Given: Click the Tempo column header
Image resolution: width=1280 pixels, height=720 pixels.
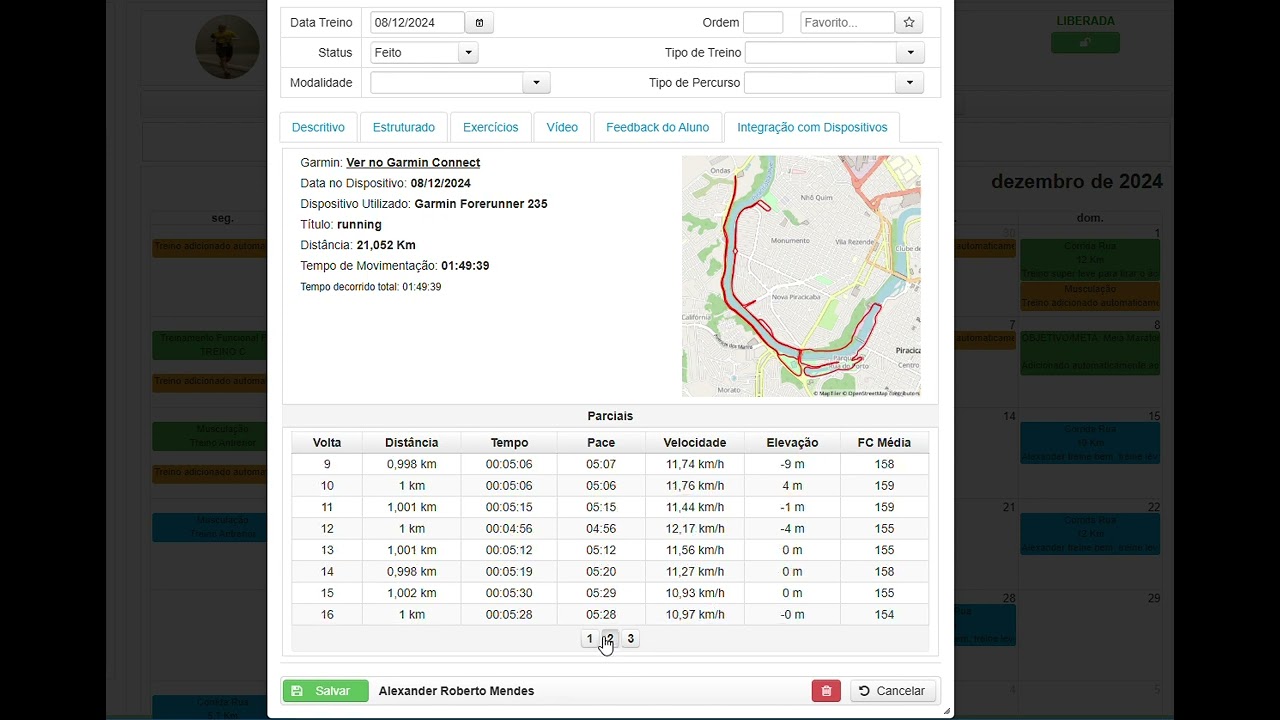Looking at the screenshot, I should [x=509, y=443].
